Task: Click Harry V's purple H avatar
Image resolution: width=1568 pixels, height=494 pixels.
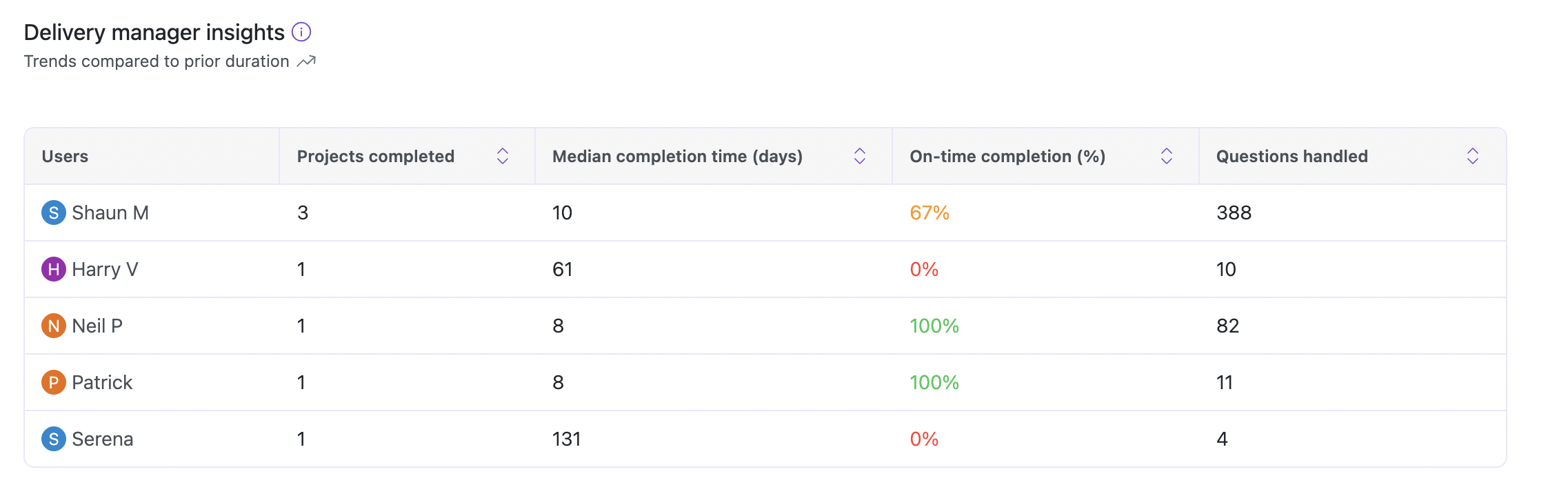Action: (54, 269)
